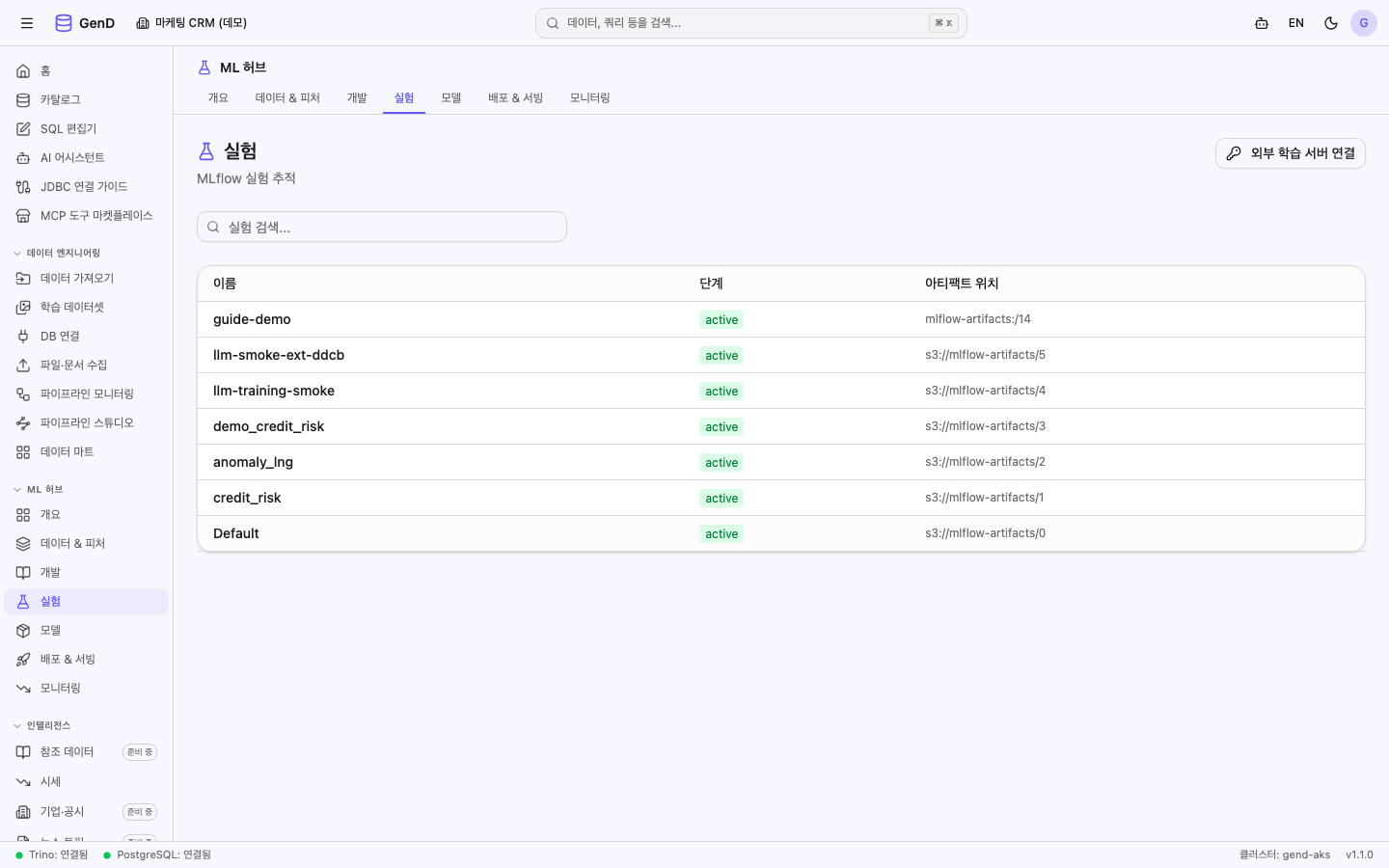This screenshot has height=868, width=1389.
Task: Click artifact path mlflow-artifacts:/14
Action: [978, 319]
